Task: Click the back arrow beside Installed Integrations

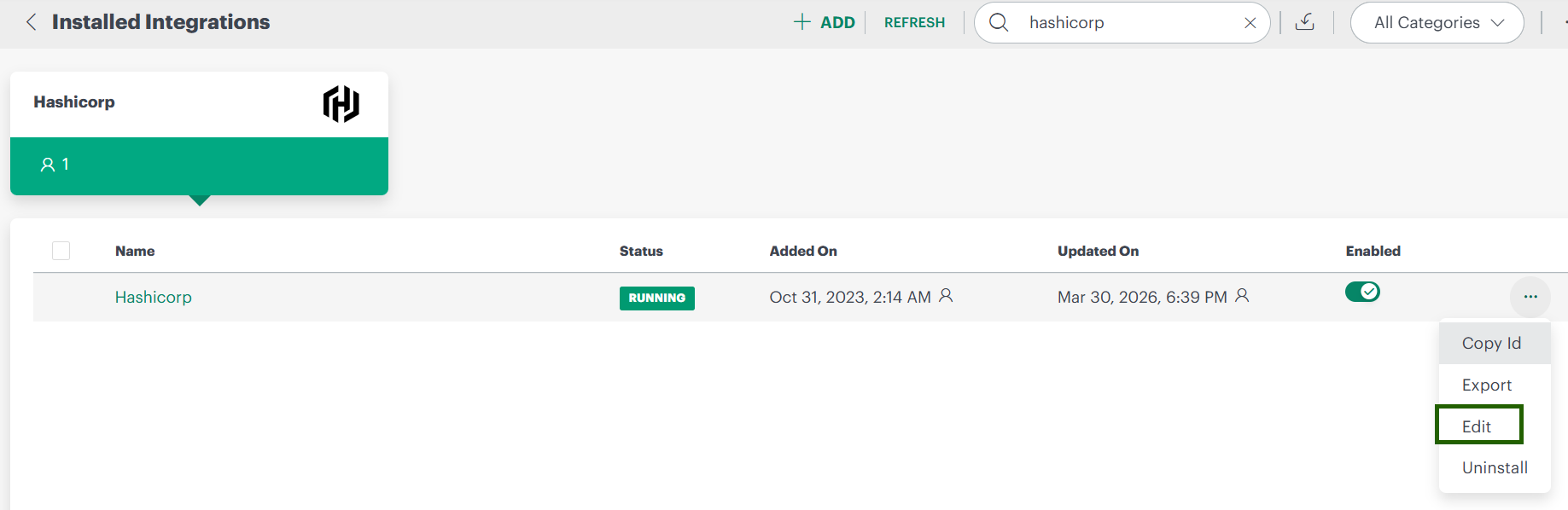Action: 32,22
